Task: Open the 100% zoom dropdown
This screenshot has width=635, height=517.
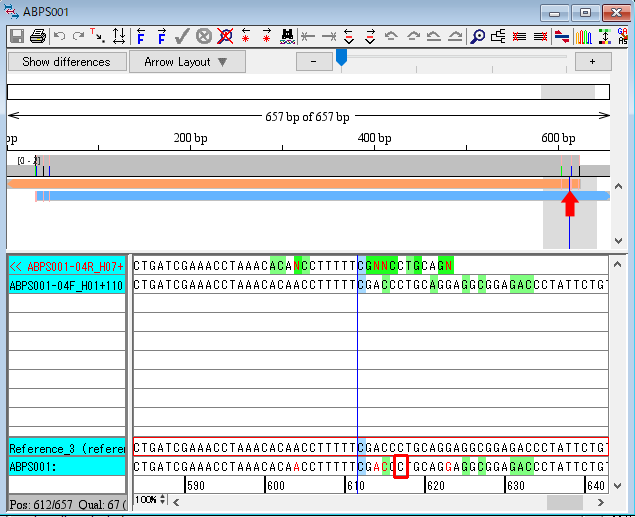Action: 146,498
